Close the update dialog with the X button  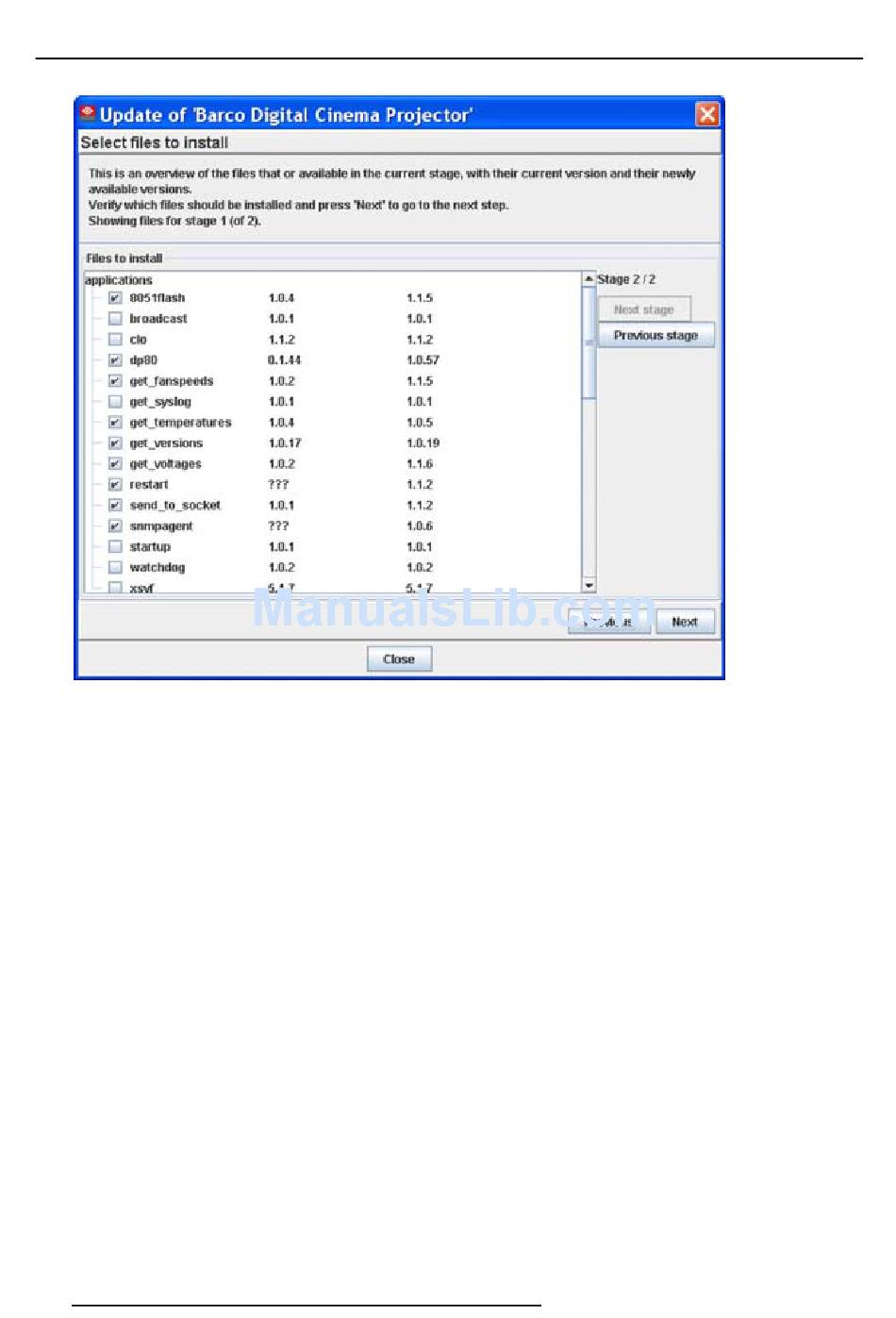(x=706, y=114)
